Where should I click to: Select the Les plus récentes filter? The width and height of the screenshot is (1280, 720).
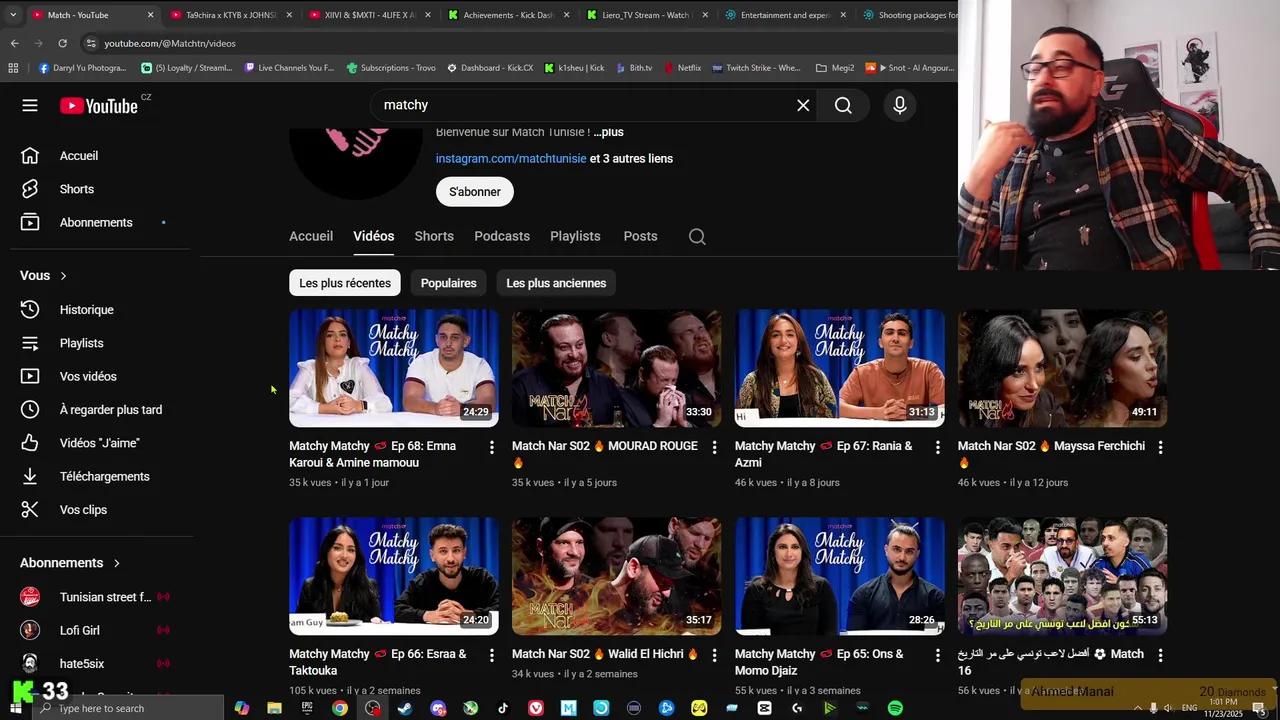[345, 283]
